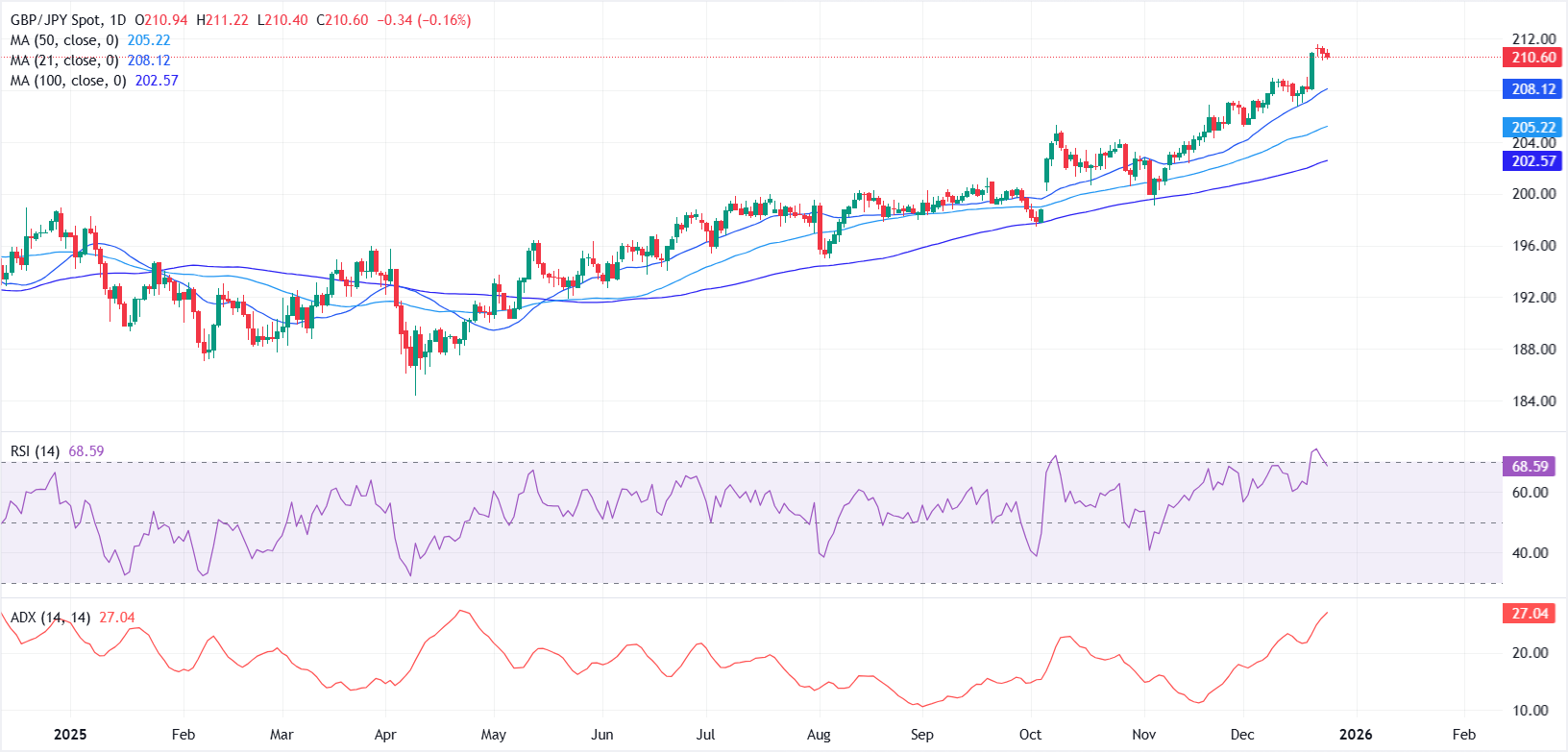Click the red 27.04 ADX axis tag

pyautogui.click(x=1530, y=613)
